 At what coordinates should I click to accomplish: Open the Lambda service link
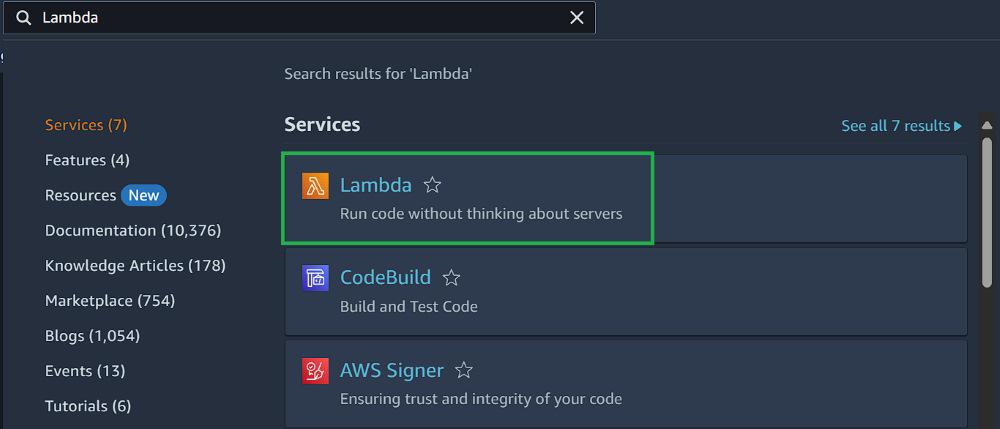pyautogui.click(x=376, y=185)
